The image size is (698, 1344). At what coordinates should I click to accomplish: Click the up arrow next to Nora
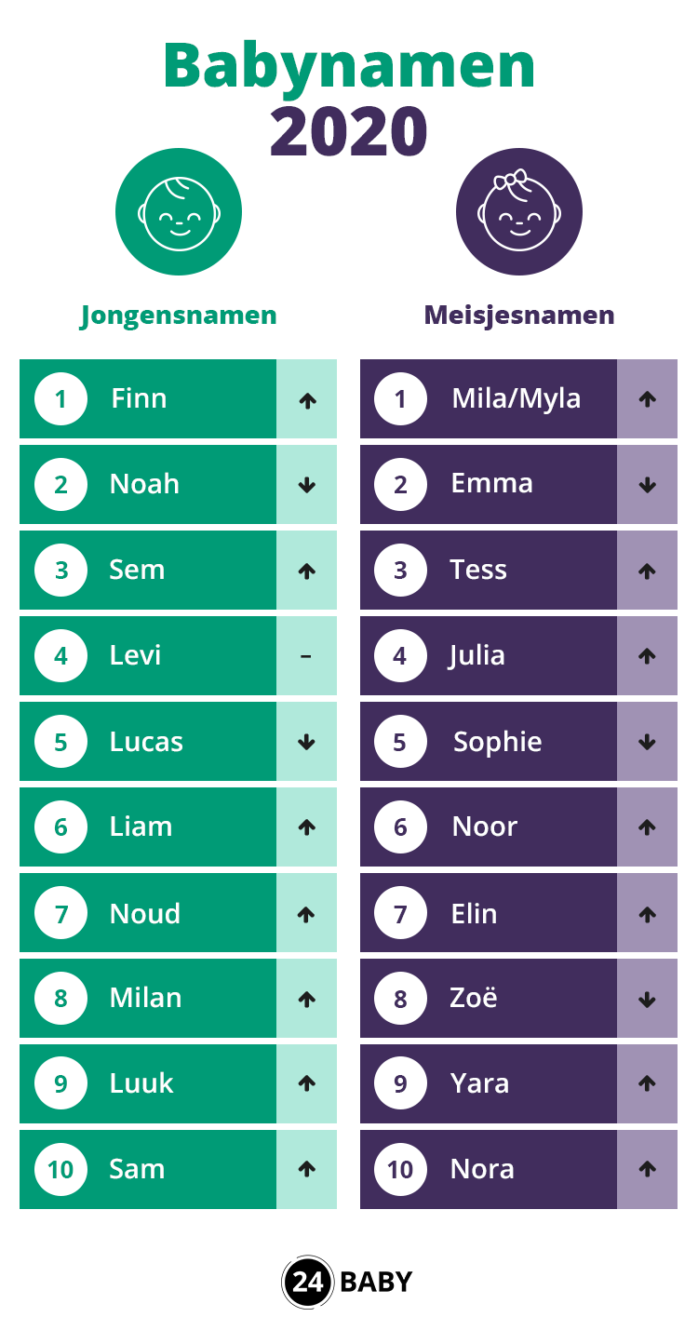(x=647, y=1169)
